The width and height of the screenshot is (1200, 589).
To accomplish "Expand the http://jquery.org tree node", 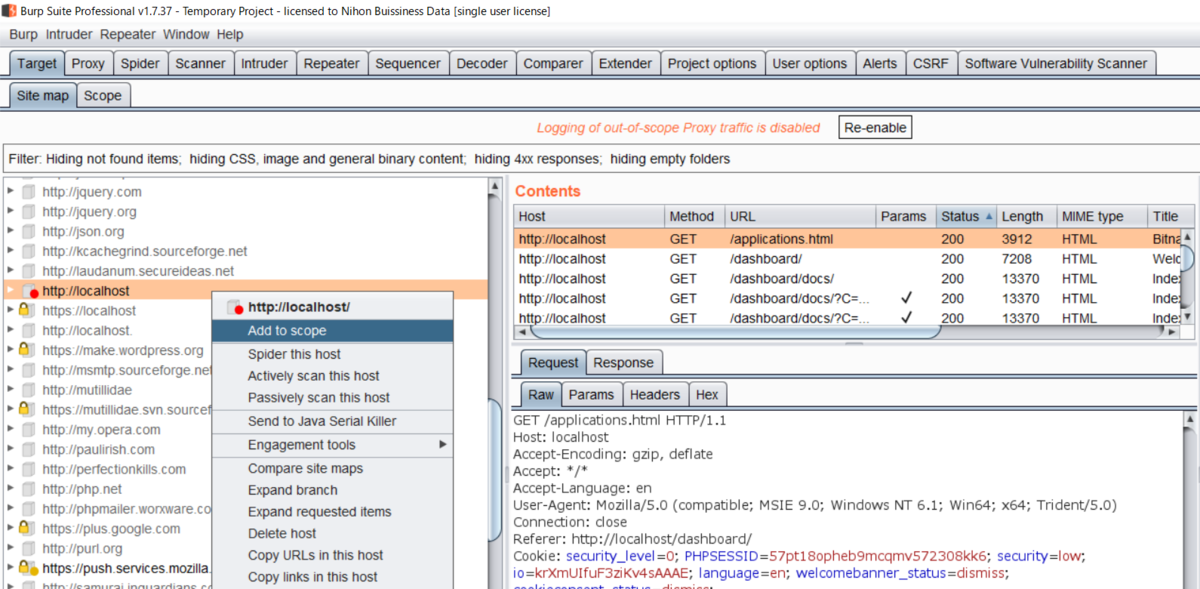I will point(10,211).
